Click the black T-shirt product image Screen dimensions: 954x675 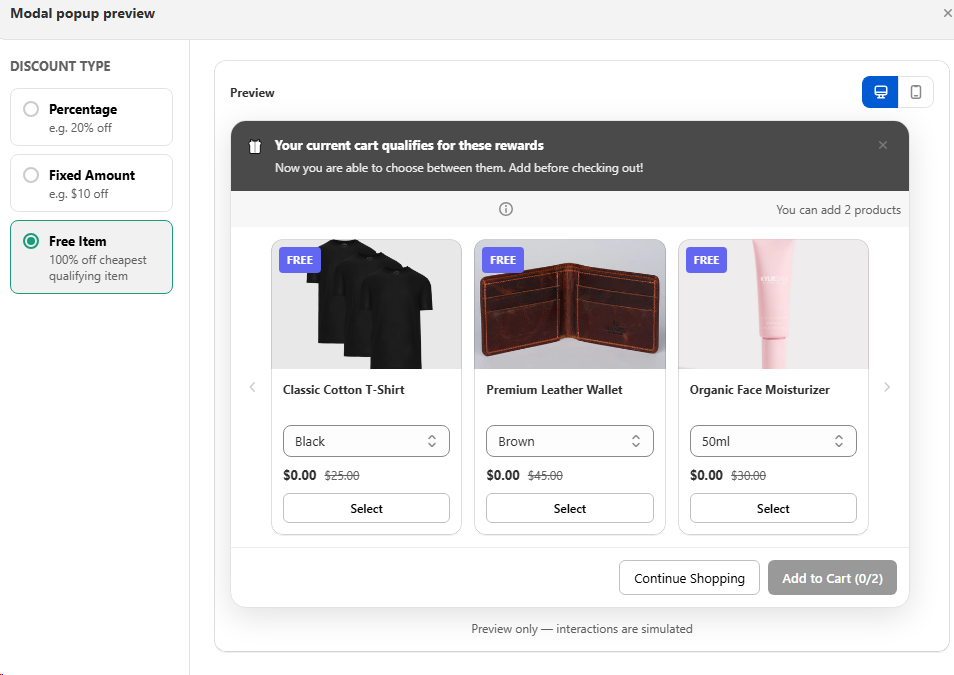point(366,304)
